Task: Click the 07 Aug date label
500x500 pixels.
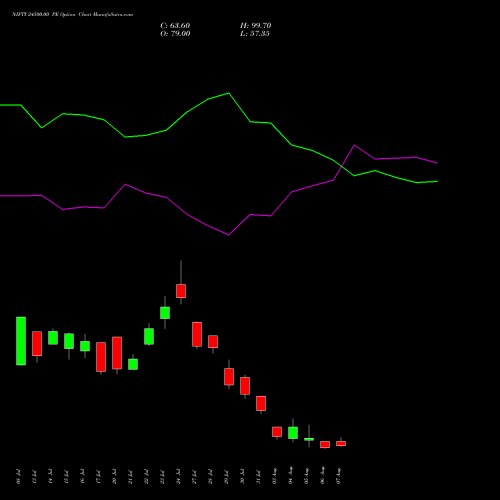Action: 338,476
